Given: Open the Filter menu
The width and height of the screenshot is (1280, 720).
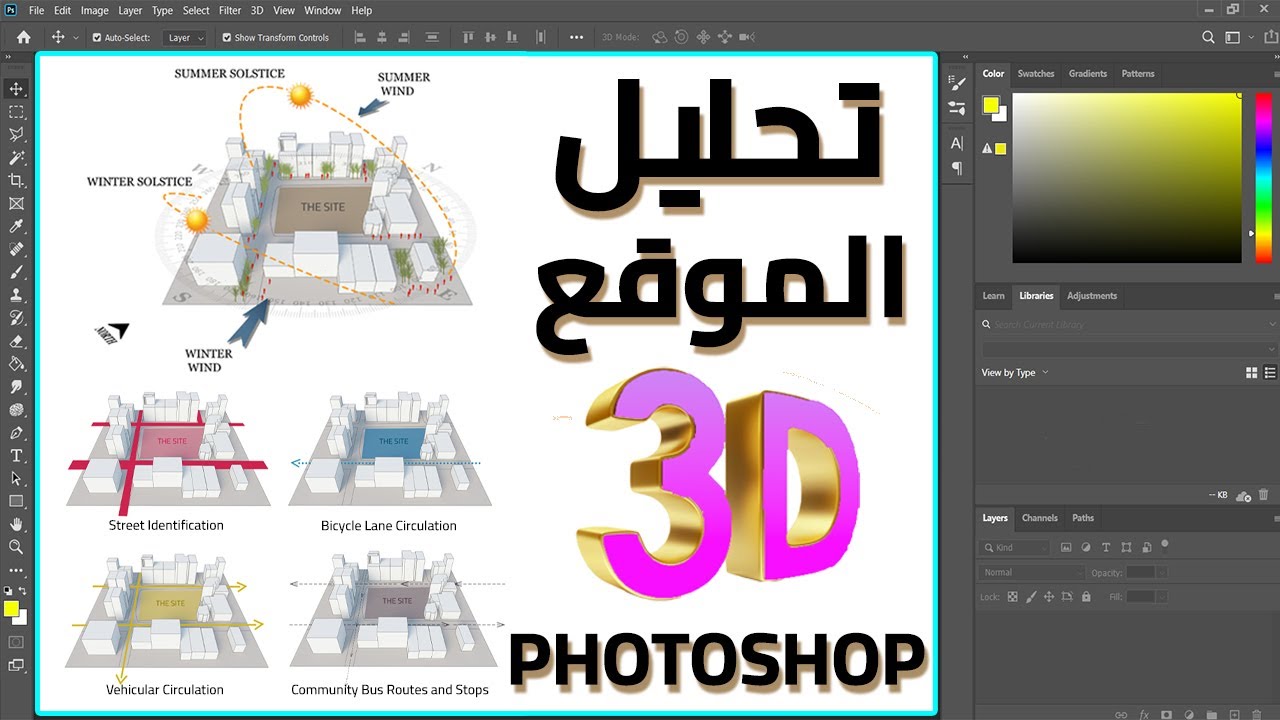Looking at the screenshot, I should coord(230,10).
